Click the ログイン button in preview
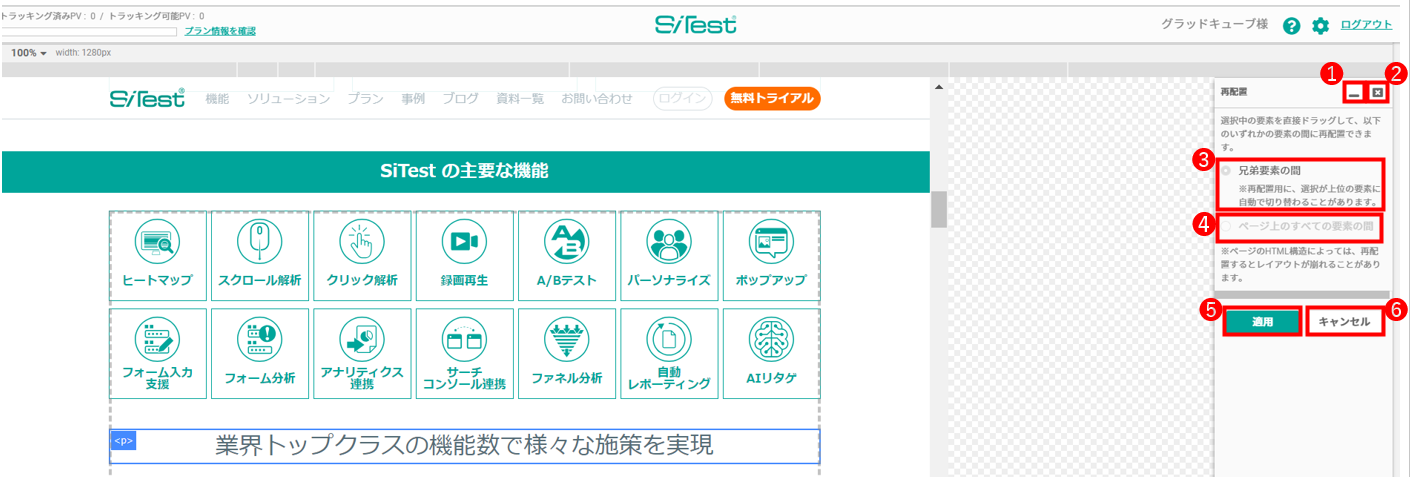The image size is (1410, 477). pos(683,98)
